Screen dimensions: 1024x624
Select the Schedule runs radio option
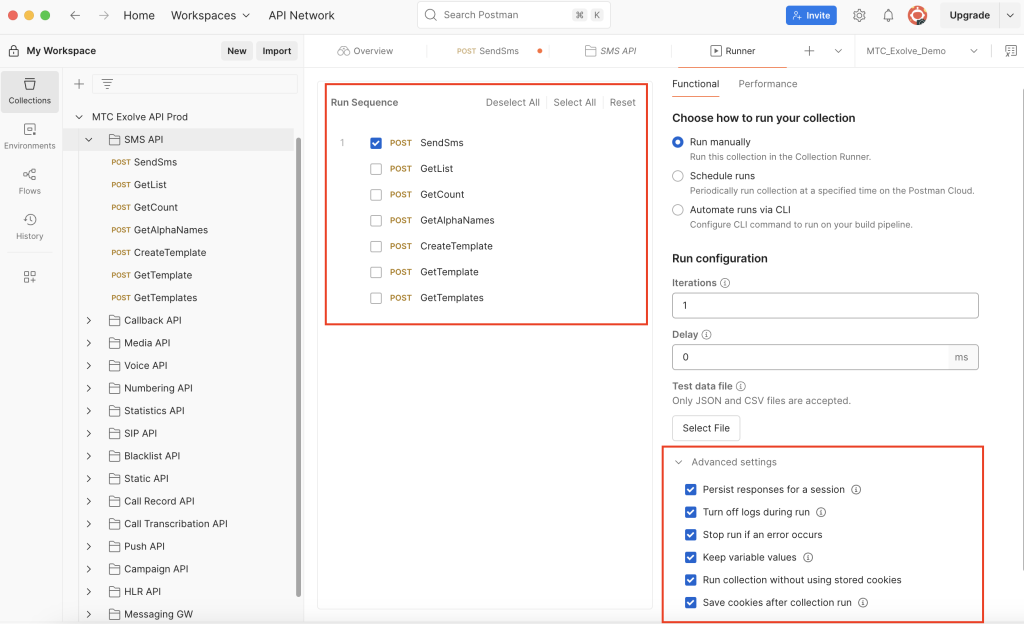(678, 176)
